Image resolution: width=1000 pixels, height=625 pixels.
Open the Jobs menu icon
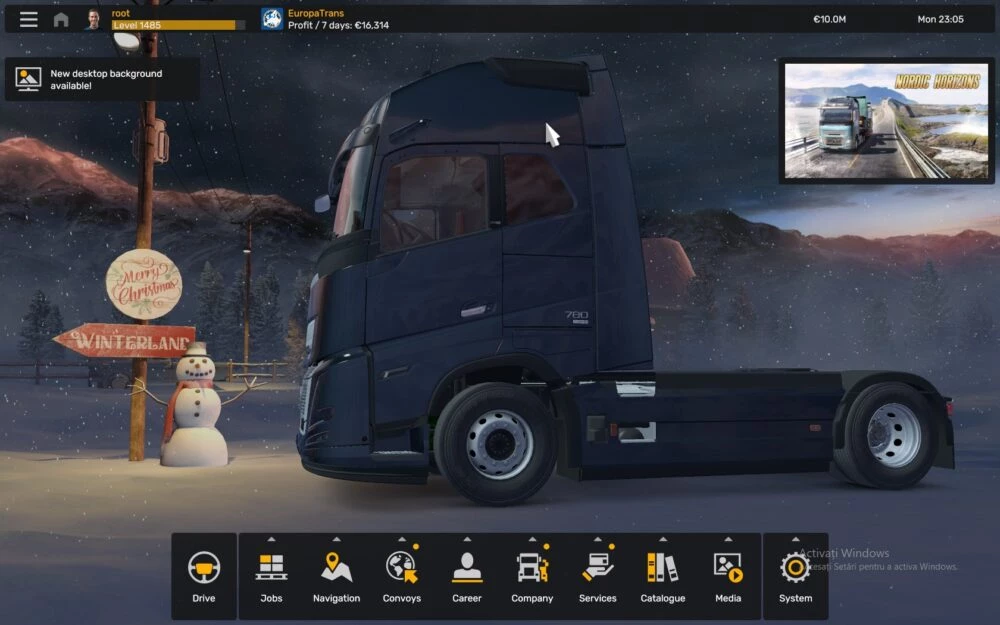(271, 568)
